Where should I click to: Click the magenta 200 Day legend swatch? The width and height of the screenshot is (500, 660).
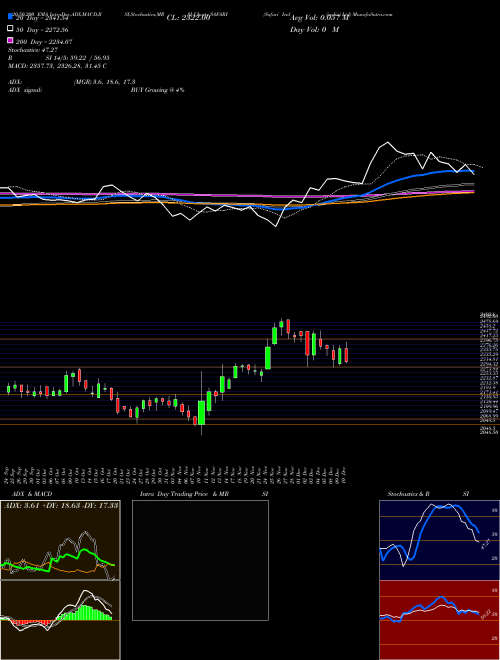[x=11, y=41]
